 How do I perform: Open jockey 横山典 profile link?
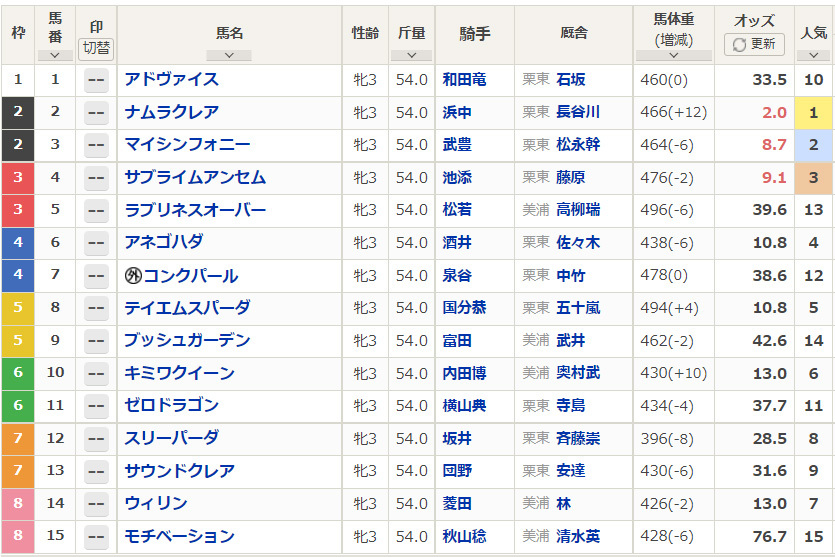[x=464, y=406]
